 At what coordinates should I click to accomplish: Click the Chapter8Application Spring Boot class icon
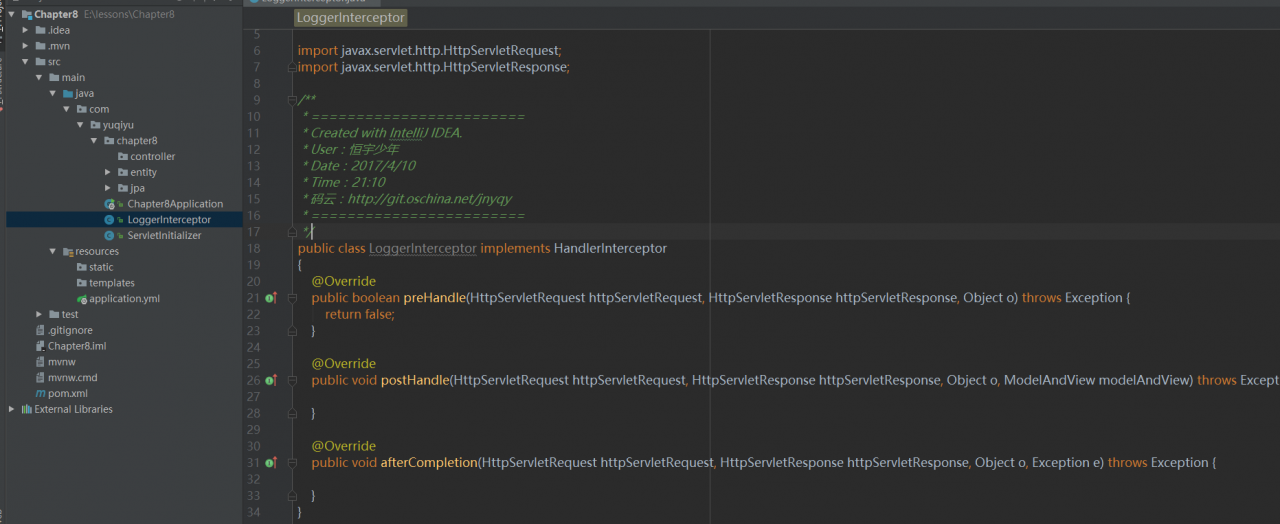coord(110,204)
